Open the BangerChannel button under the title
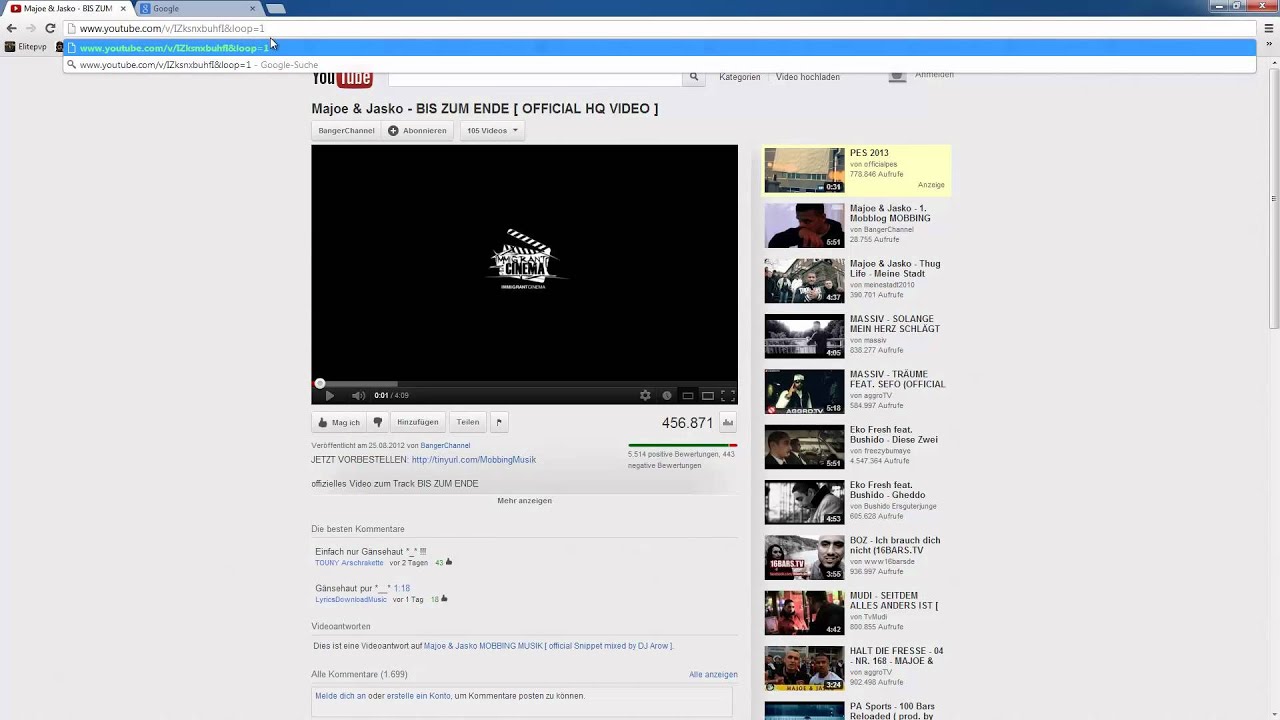This screenshot has height=720, width=1280. pos(346,130)
